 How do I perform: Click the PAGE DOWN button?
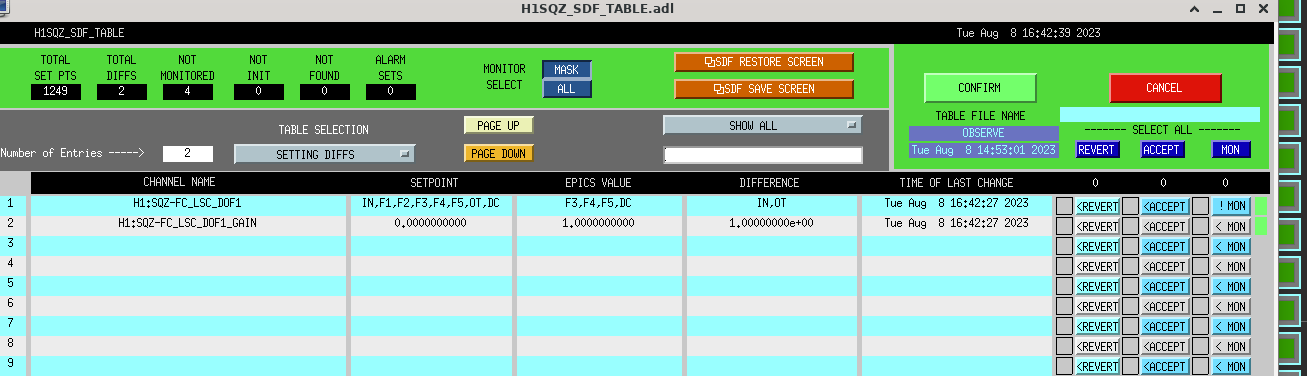498,154
